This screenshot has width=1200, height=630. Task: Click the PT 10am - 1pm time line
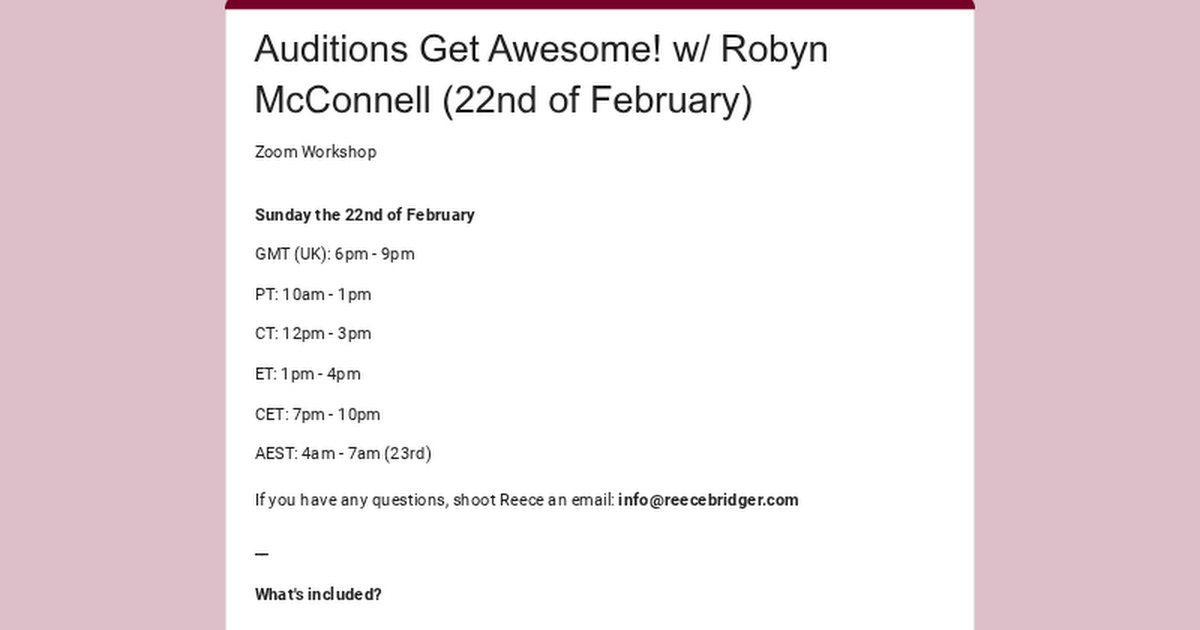click(x=312, y=294)
